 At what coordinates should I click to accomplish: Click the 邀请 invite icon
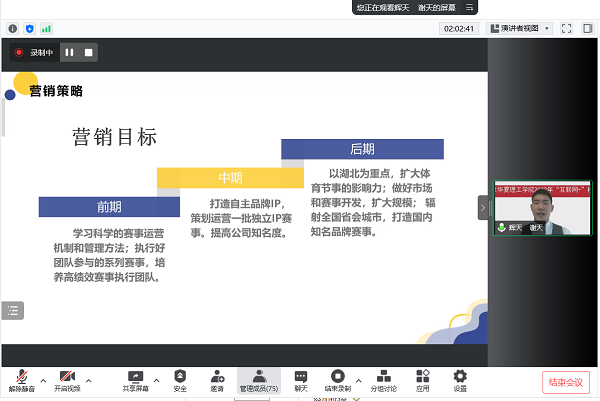tap(217, 380)
